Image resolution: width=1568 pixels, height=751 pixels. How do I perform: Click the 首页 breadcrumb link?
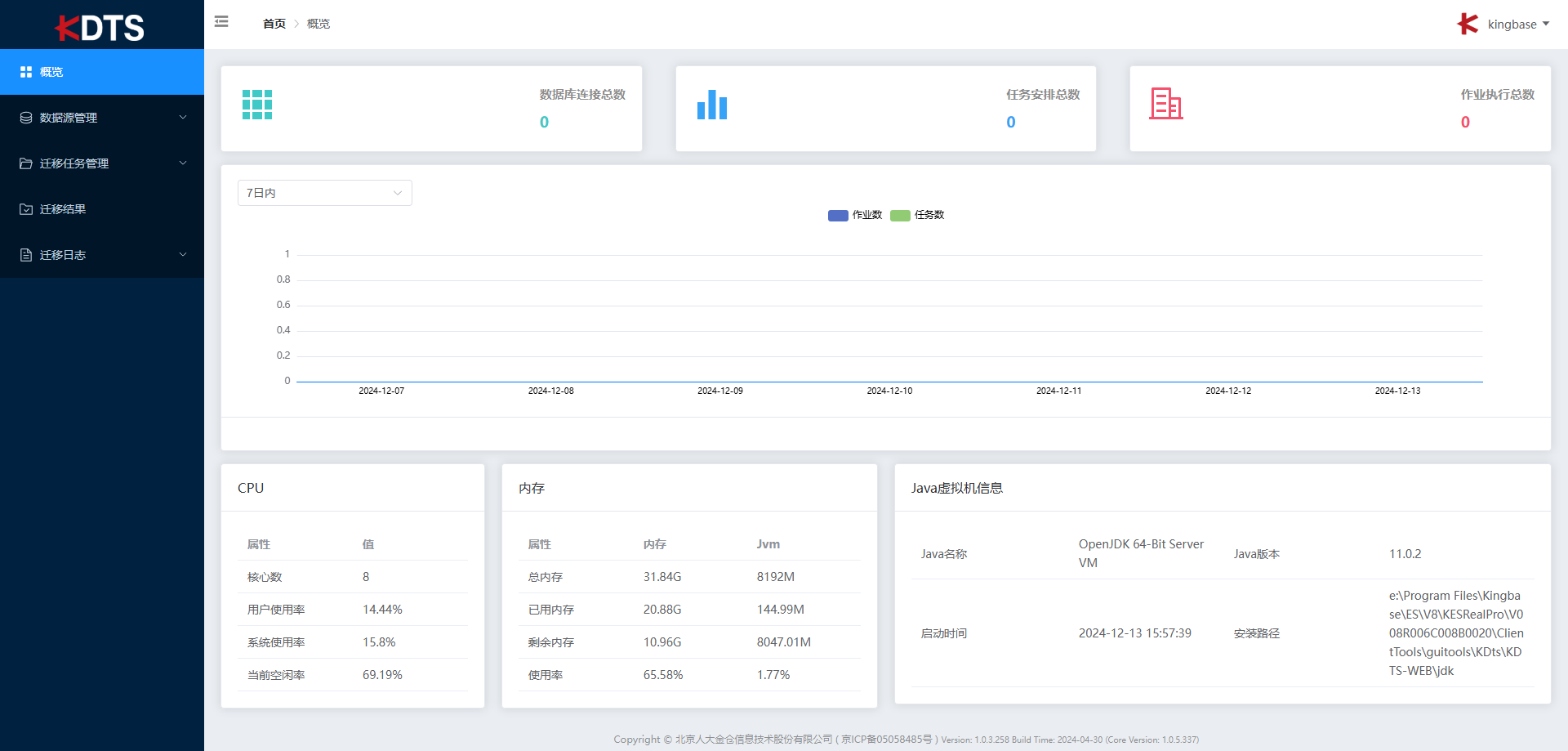274,24
